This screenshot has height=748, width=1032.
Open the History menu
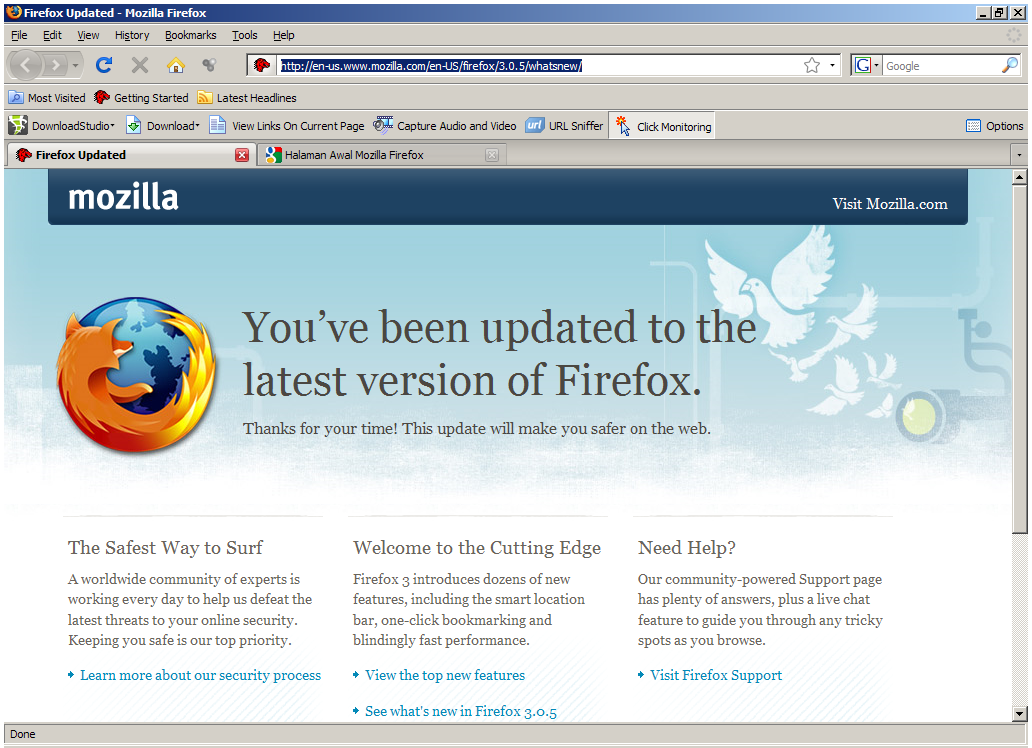[x=132, y=35]
